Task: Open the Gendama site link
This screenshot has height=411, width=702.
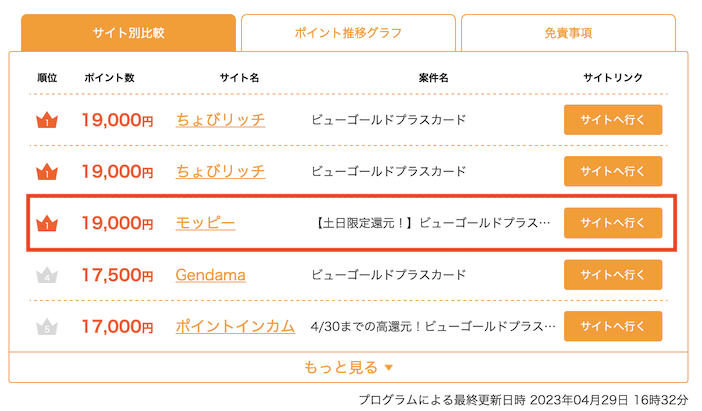Action: (x=210, y=275)
